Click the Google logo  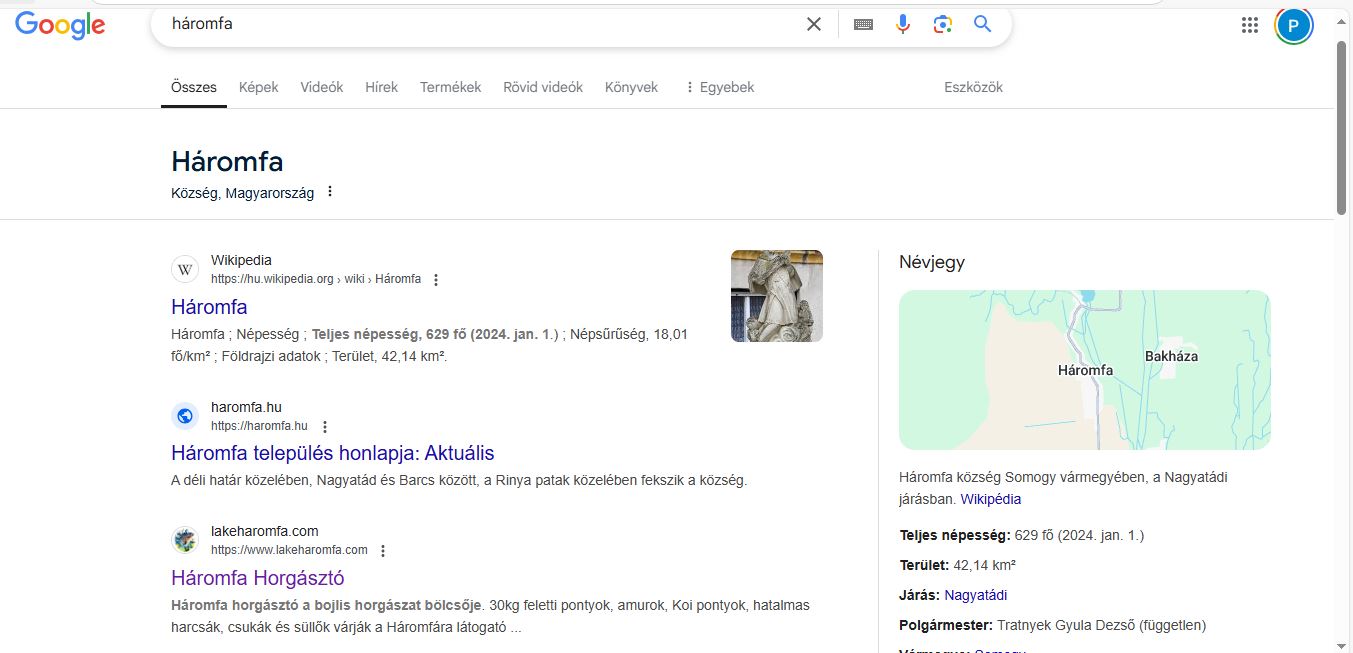pos(60,25)
